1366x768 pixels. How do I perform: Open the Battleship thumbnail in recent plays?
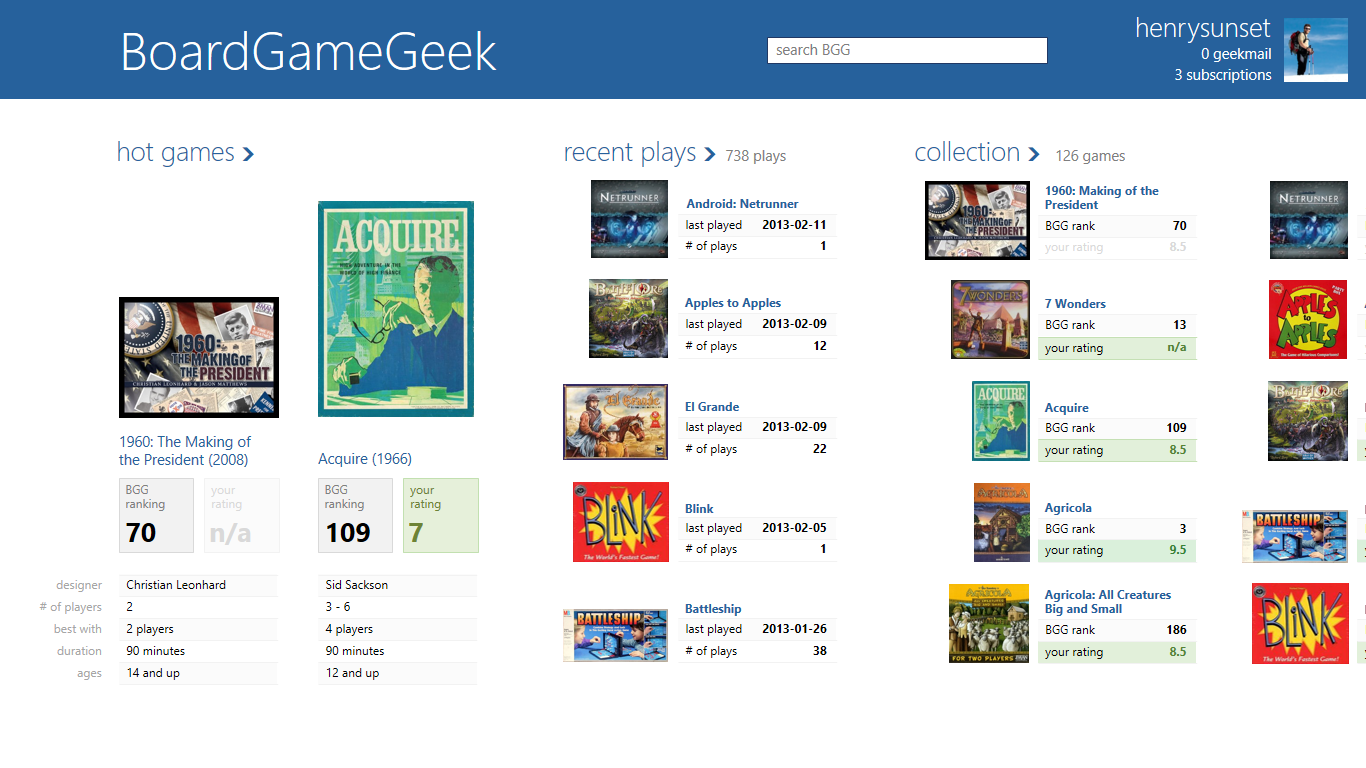615,634
